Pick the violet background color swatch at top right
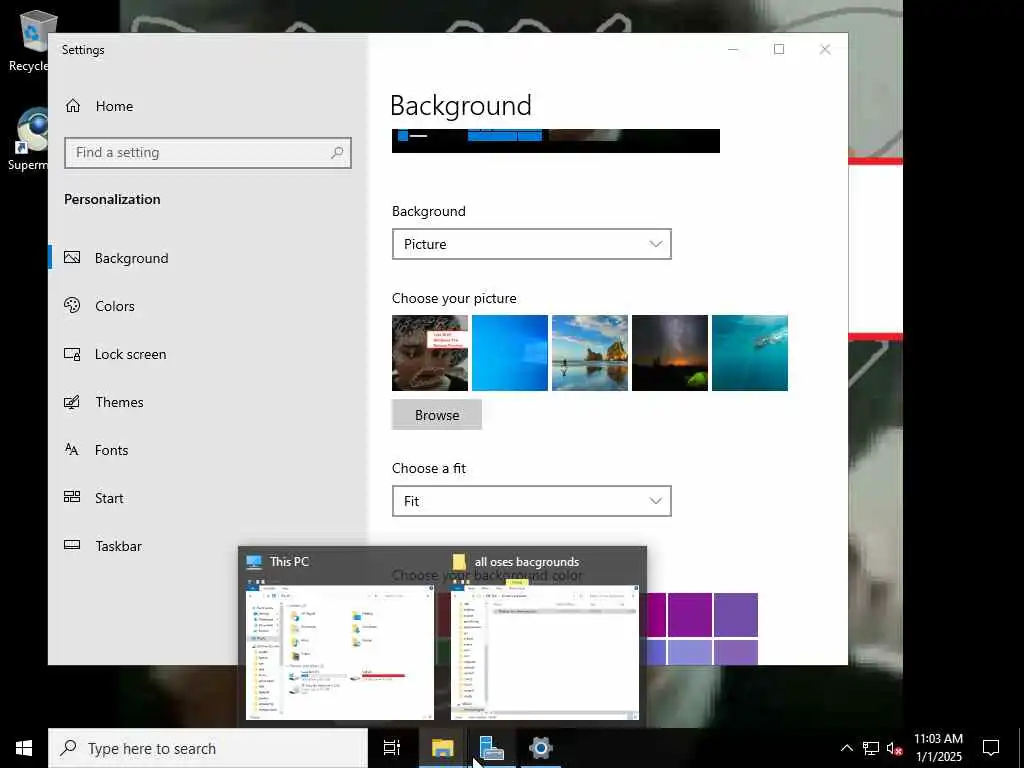The image size is (1024, 768). pos(736,615)
